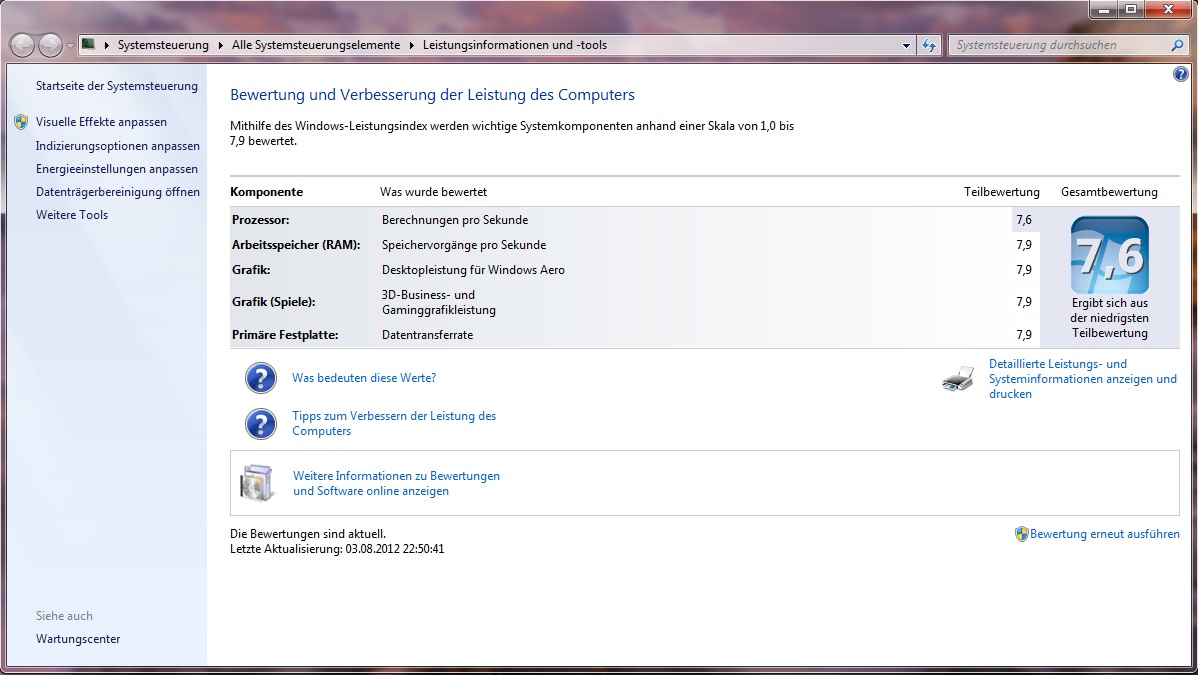Select the Arbeitsspeicher (RAM): row label
This screenshot has width=1198, height=675.
click(x=296, y=245)
